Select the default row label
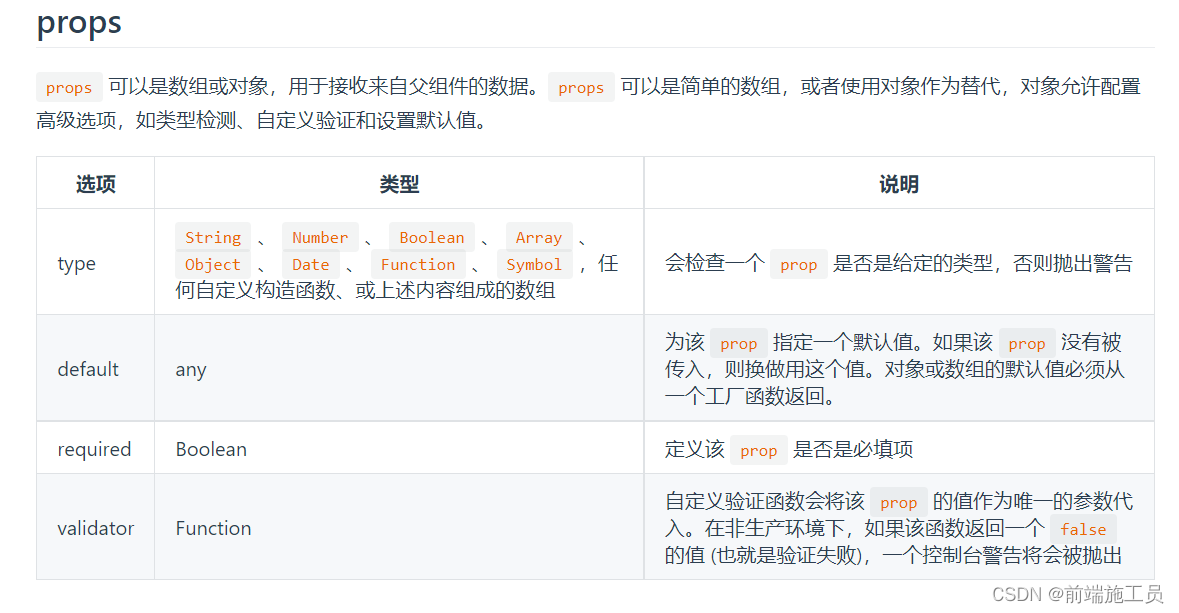Image resolution: width=1179 pixels, height=613 pixels. click(87, 368)
